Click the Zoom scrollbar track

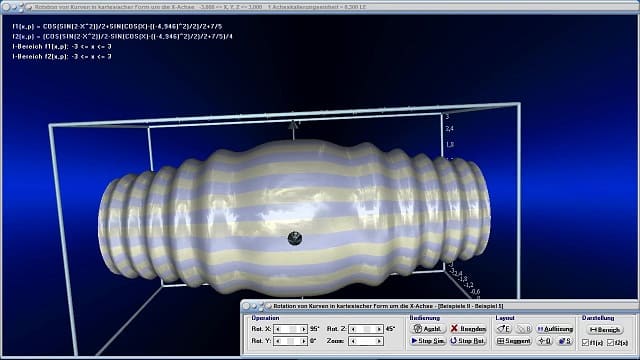tap(366, 341)
